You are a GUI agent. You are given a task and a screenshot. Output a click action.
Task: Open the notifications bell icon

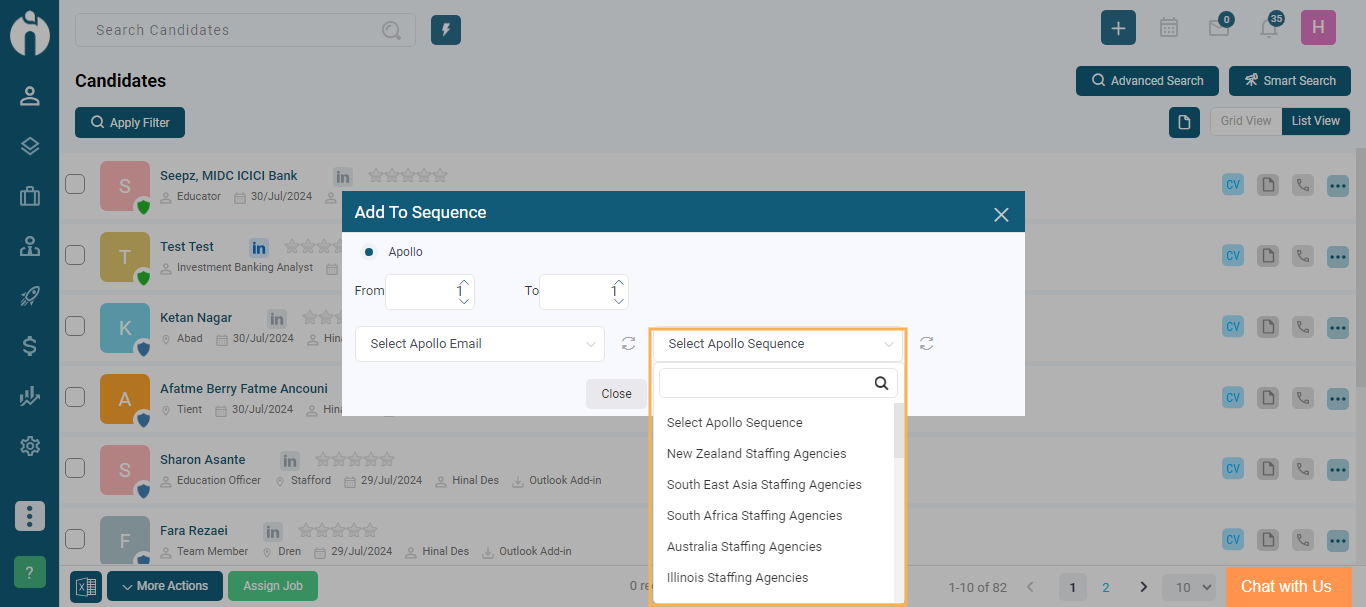tap(1268, 28)
